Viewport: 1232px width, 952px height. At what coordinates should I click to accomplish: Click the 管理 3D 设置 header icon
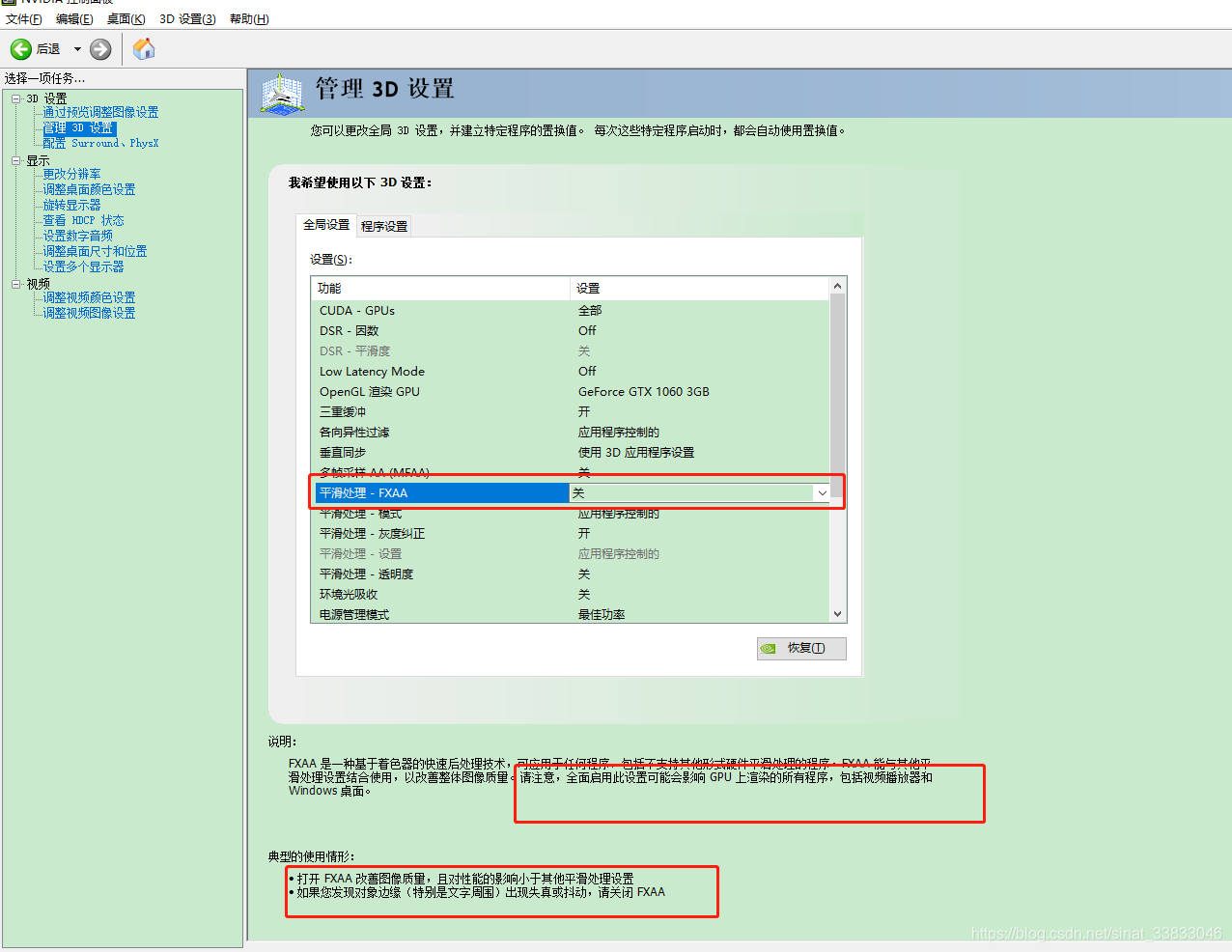pos(283,95)
